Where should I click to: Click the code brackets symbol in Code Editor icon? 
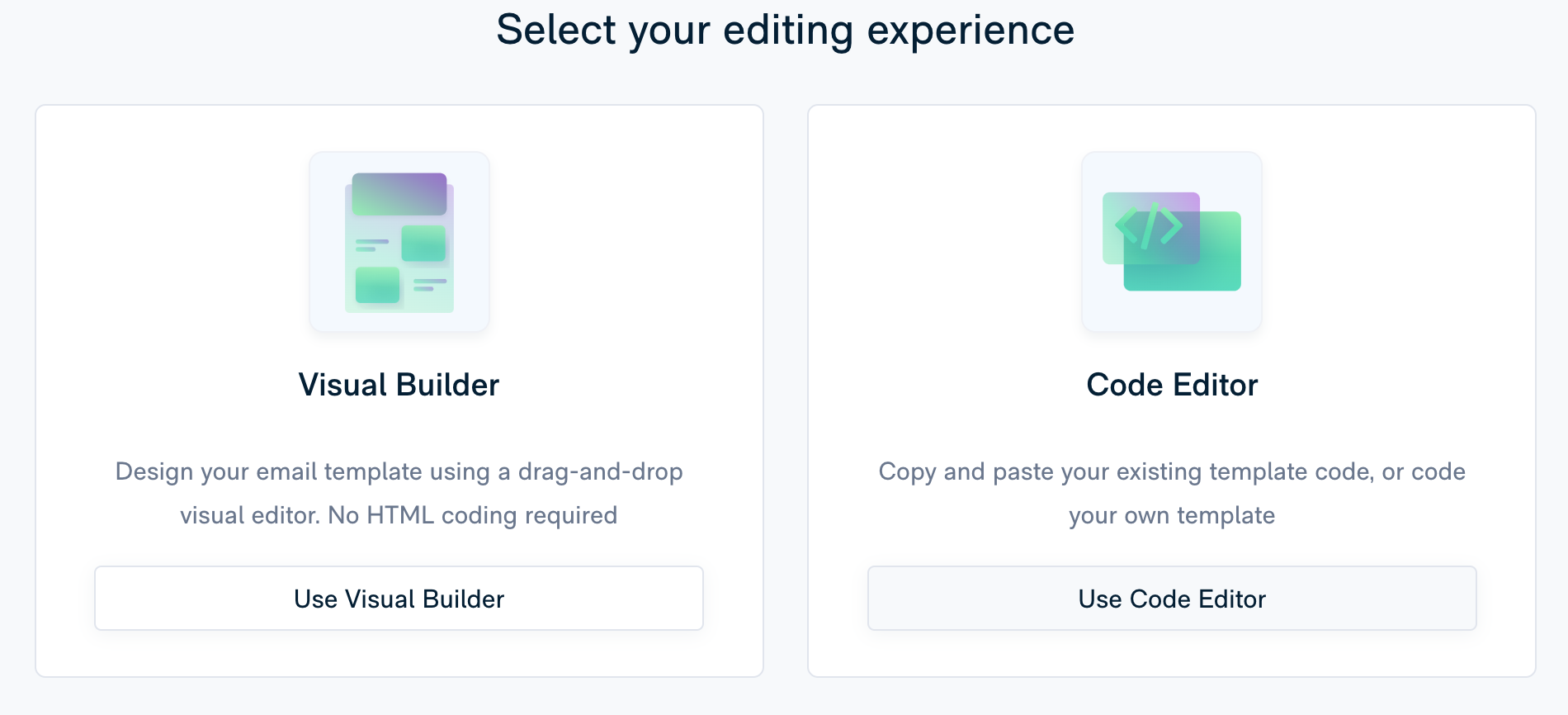pyautogui.click(x=1149, y=226)
